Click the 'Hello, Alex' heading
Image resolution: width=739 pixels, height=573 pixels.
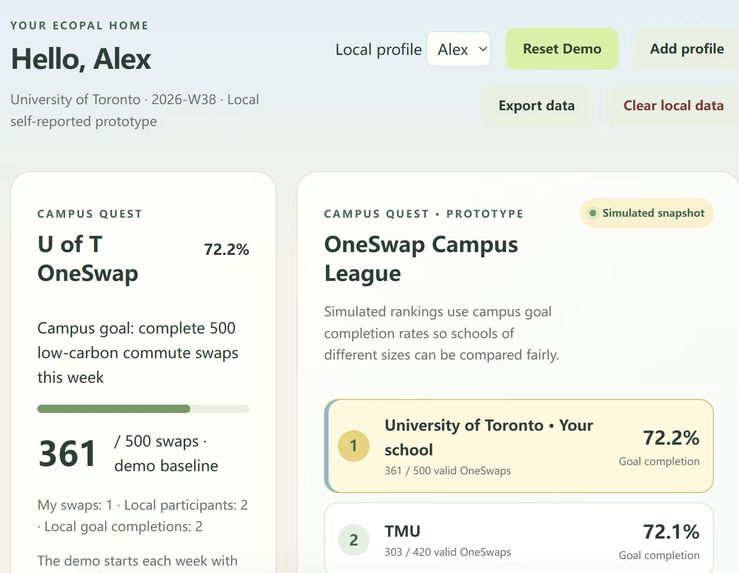pyautogui.click(x=81, y=59)
